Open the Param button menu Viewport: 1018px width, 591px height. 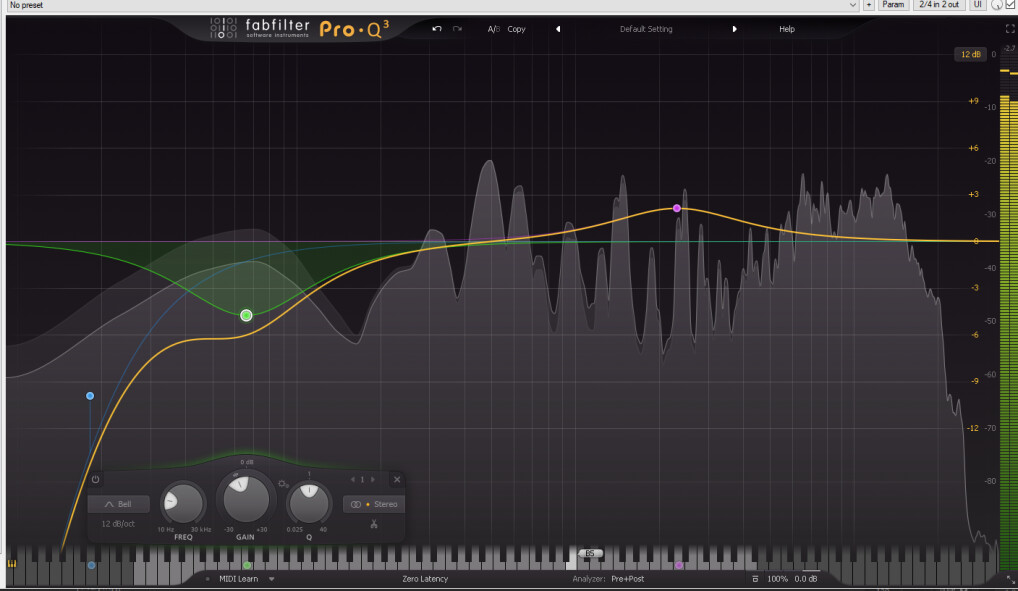tap(893, 5)
